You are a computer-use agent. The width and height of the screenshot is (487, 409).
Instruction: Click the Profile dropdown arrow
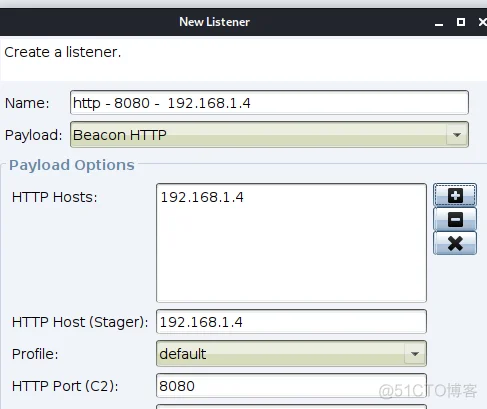[415, 354]
